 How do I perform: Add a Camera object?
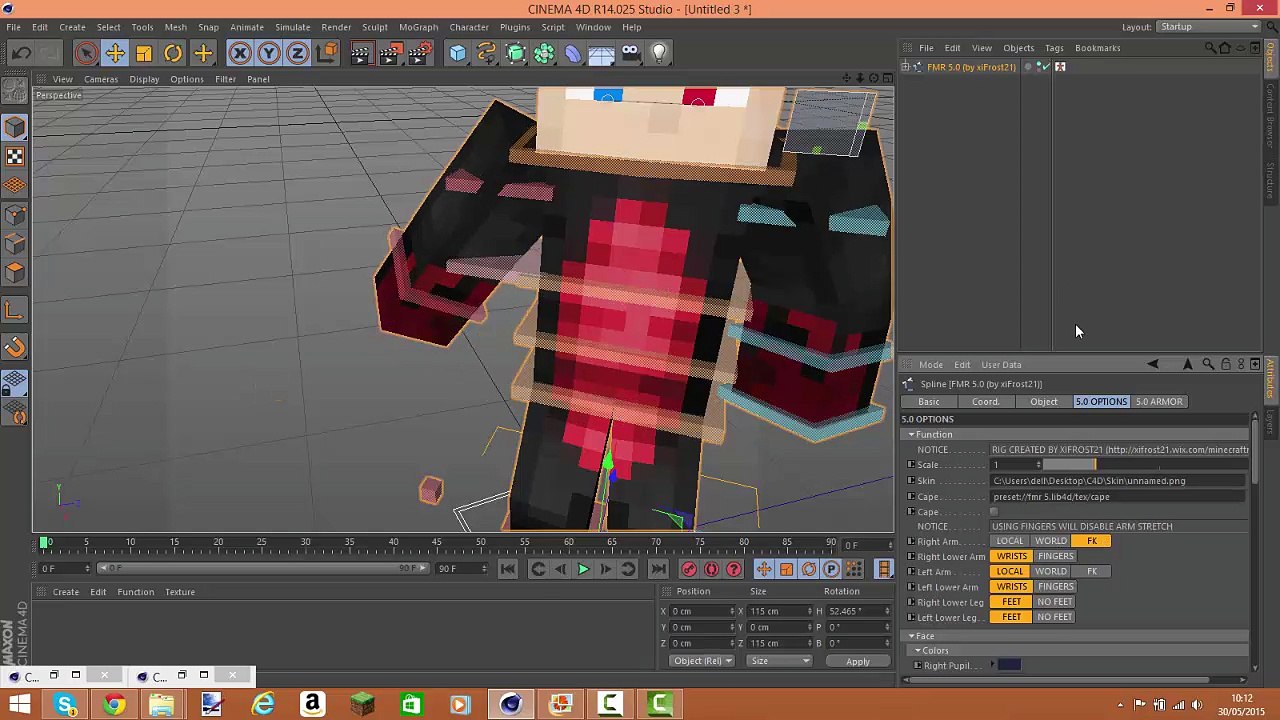click(630, 53)
